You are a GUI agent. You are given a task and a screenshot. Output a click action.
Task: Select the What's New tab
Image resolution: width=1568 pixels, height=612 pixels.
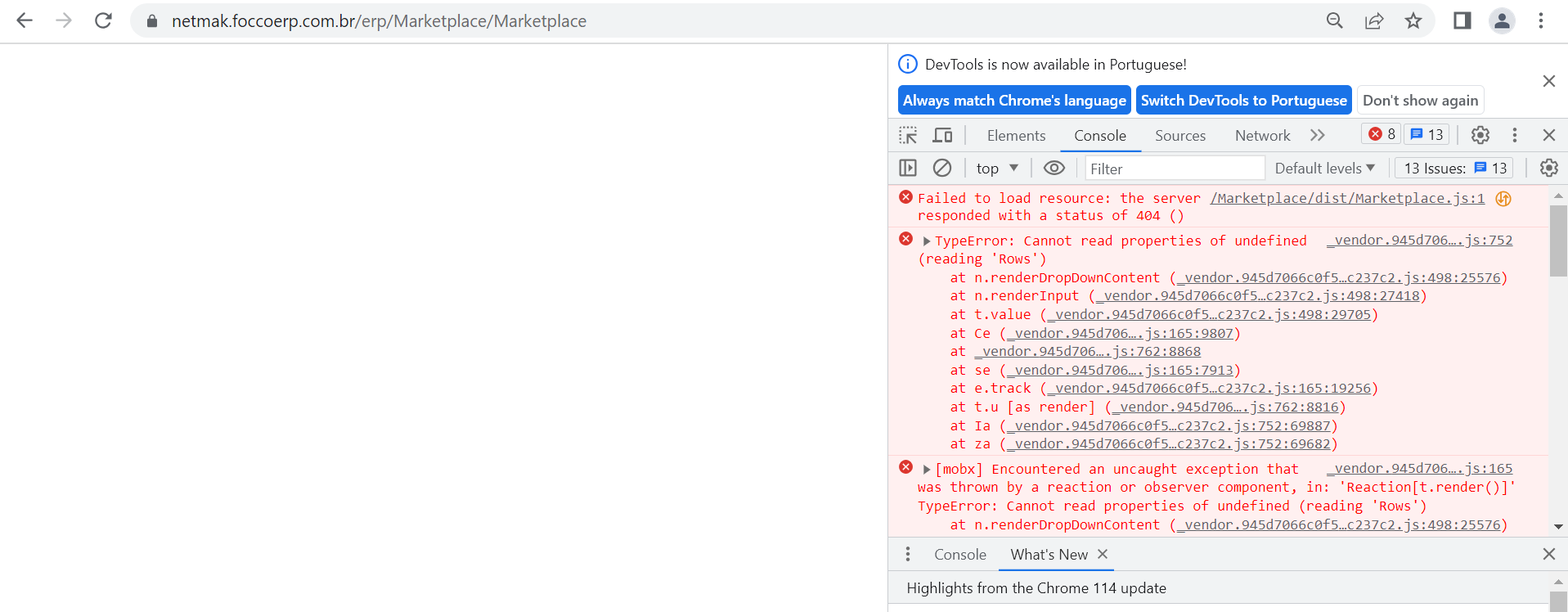(1049, 555)
